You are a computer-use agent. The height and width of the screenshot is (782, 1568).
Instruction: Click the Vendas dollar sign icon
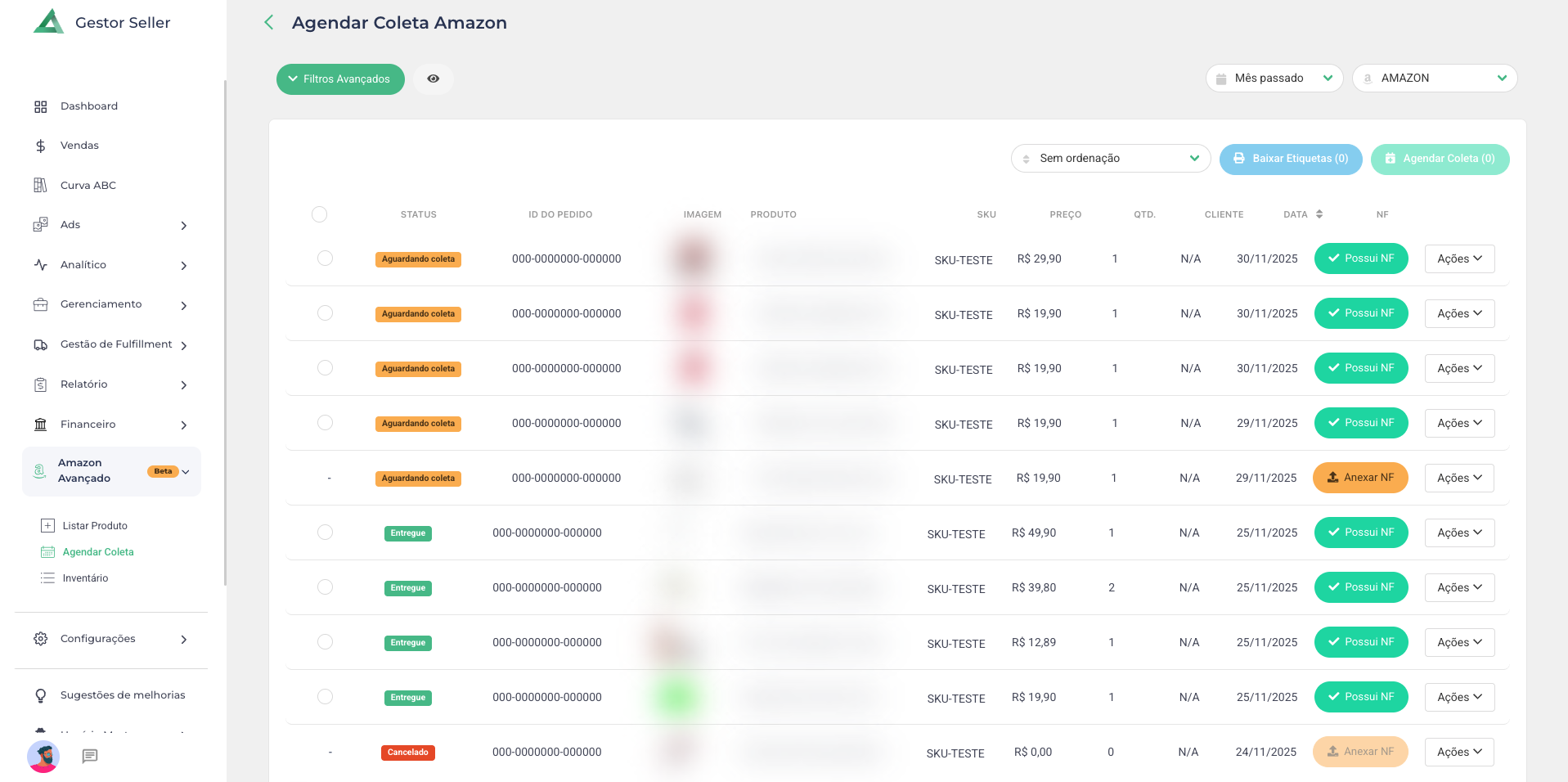40,146
